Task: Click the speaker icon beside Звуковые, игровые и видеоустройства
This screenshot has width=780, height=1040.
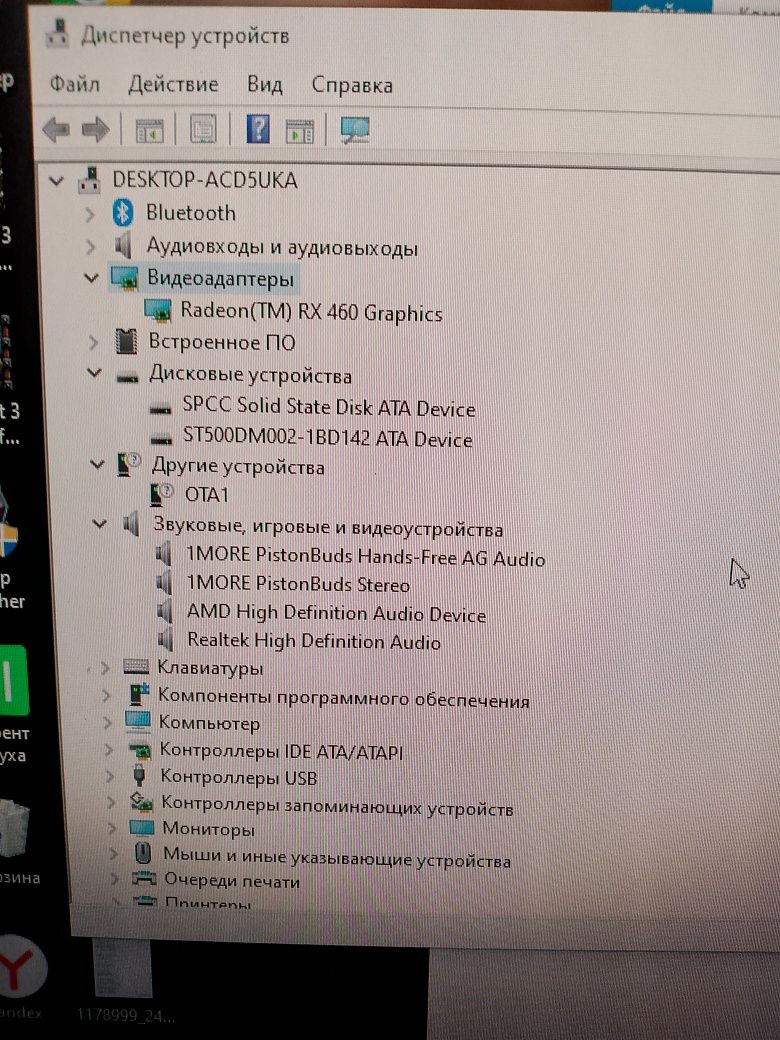Action: click(131, 524)
